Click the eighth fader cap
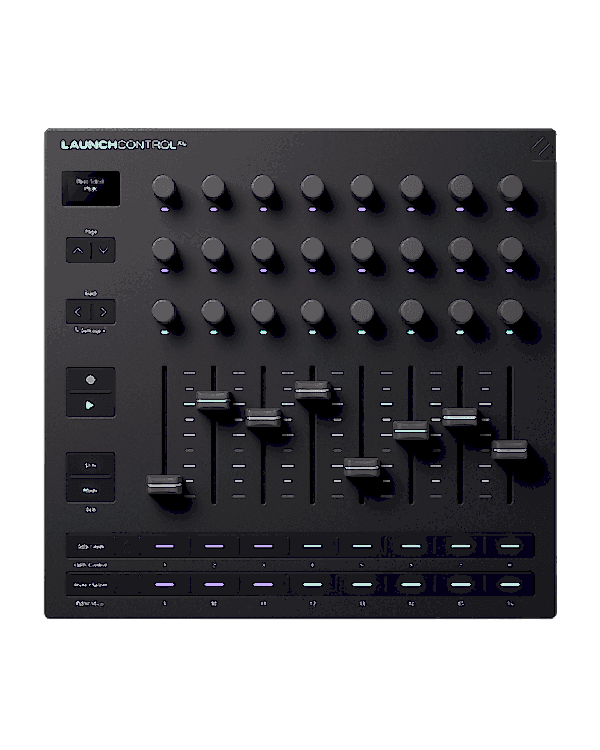Screen dimensions: 600x750 coord(510,450)
